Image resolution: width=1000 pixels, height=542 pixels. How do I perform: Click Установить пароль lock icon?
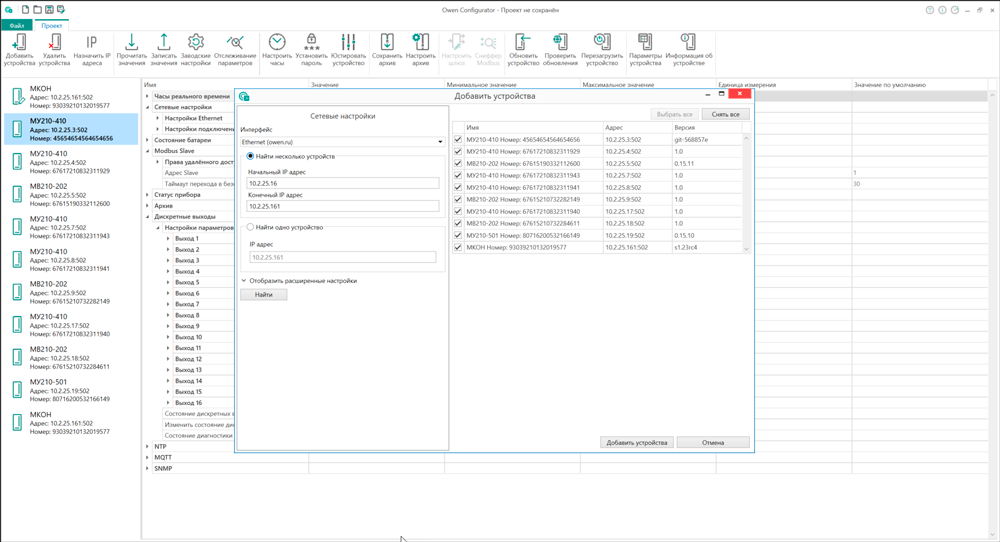tap(311, 43)
